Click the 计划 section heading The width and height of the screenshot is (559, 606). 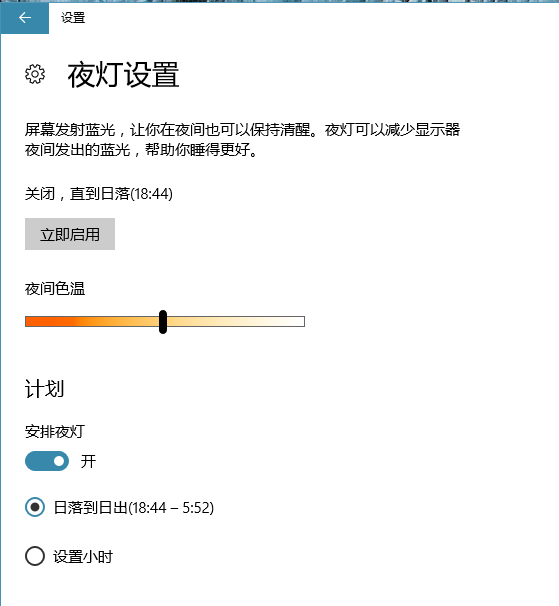44,388
